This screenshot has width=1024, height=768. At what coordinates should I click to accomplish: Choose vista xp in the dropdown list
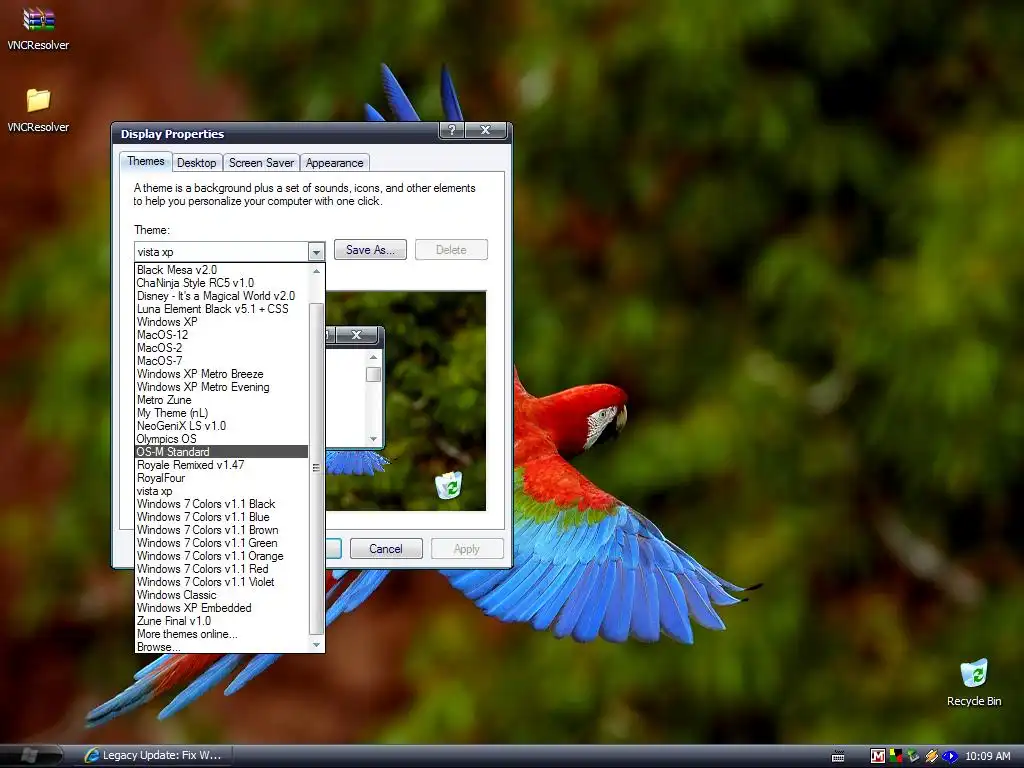tap(221, 491)
